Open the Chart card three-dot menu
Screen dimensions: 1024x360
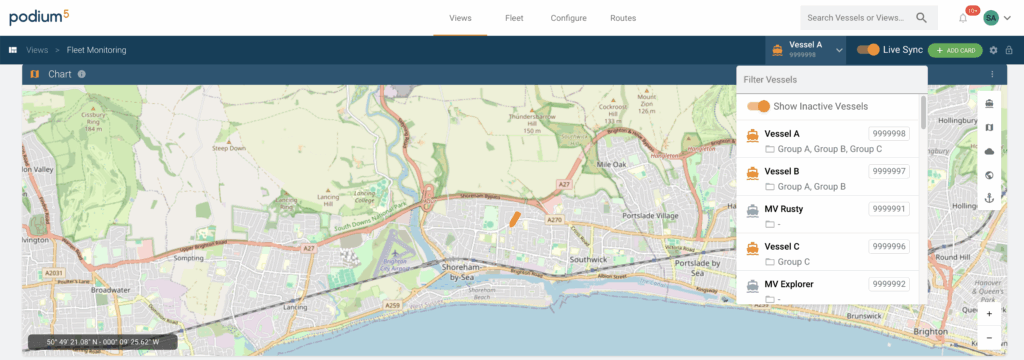(992, 74)
